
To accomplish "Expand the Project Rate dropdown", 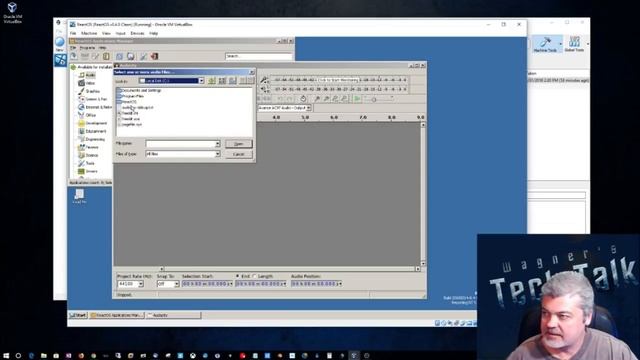I will tap(141, 284).
